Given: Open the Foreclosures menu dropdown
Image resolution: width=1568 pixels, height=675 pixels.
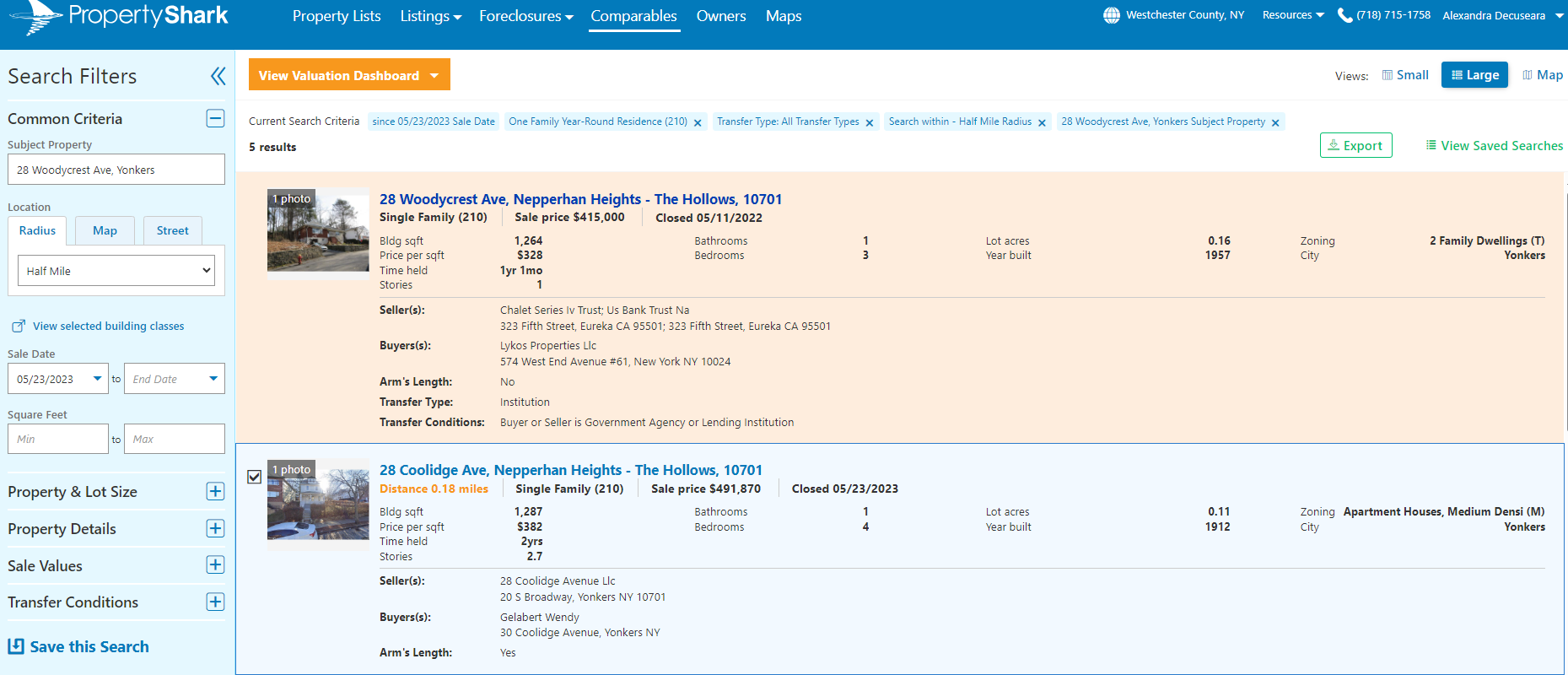Looking at the screenshot, I should point(526,16).
